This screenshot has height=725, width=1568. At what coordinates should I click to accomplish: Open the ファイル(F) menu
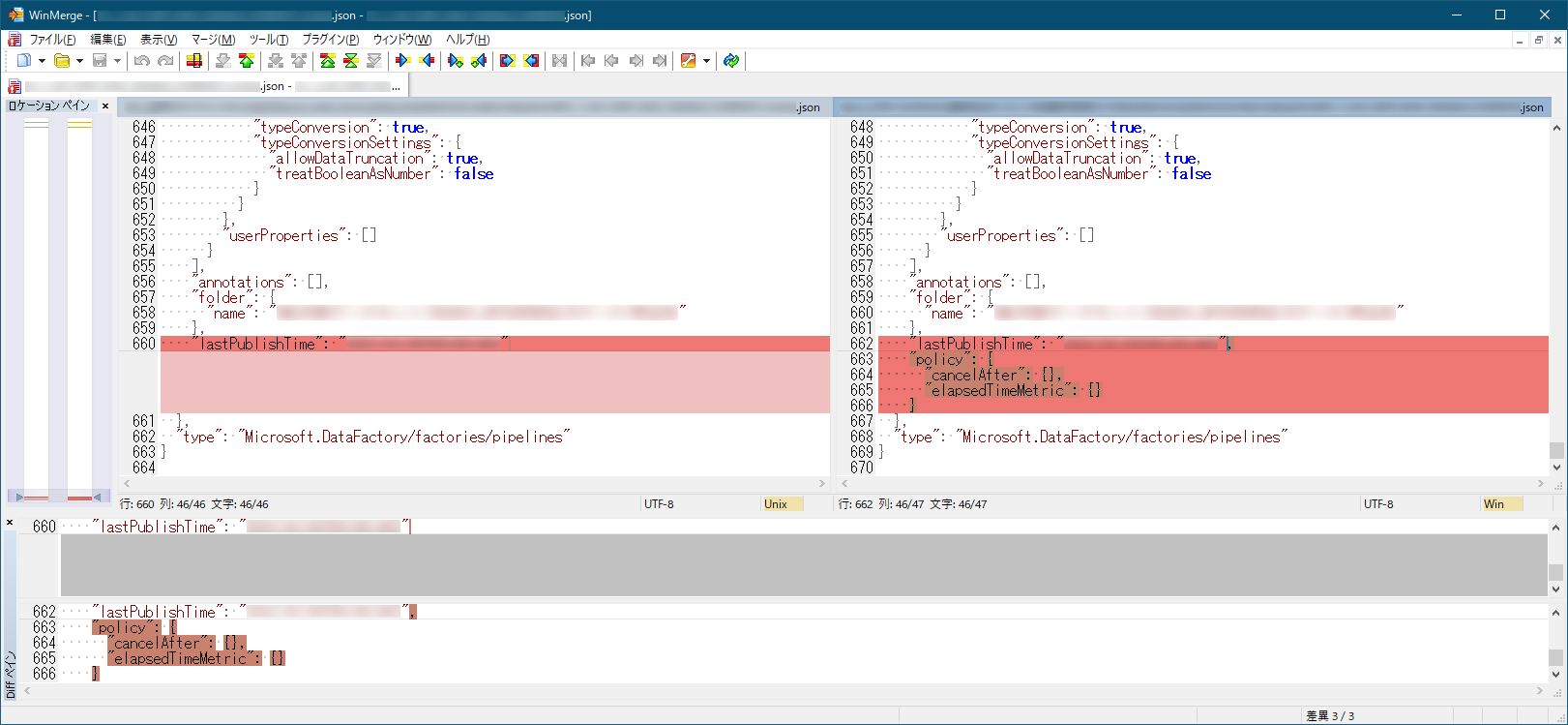pyautogui.click(x=52, y=40)
